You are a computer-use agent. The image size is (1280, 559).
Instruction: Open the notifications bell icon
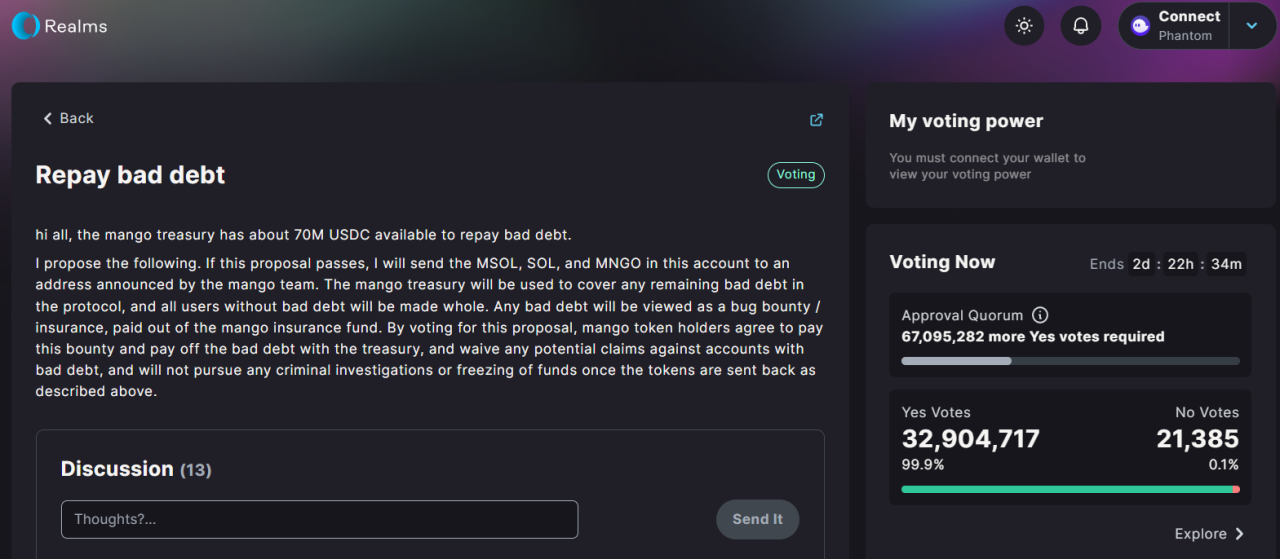point(1081,26)
